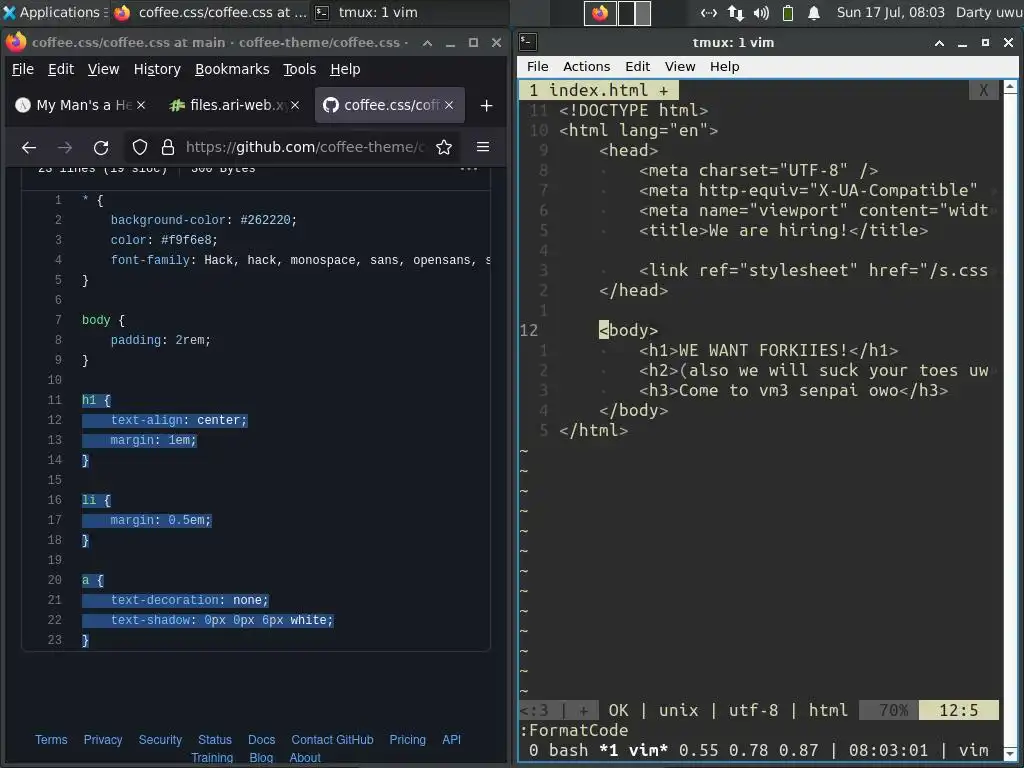
Task: Select line number 20 in code view
Action: point(55,580)
